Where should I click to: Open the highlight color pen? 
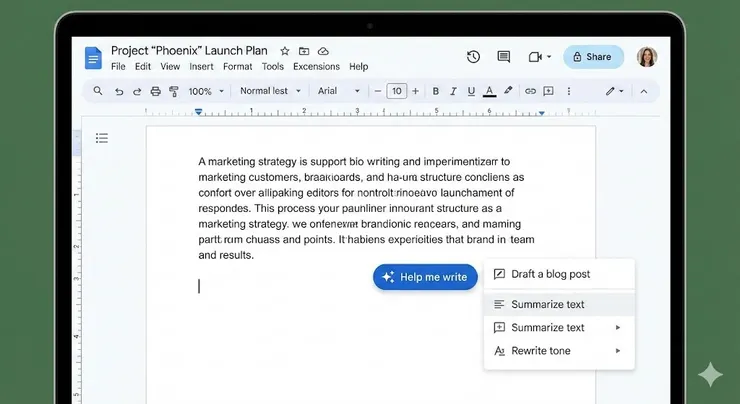508,90
